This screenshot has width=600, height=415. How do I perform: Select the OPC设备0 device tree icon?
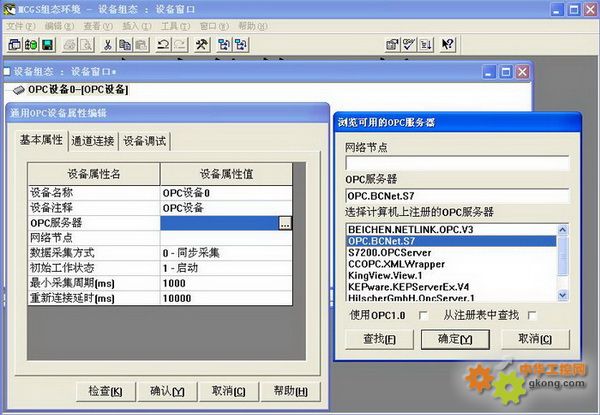pyautogui.click(x=19, y=90)
